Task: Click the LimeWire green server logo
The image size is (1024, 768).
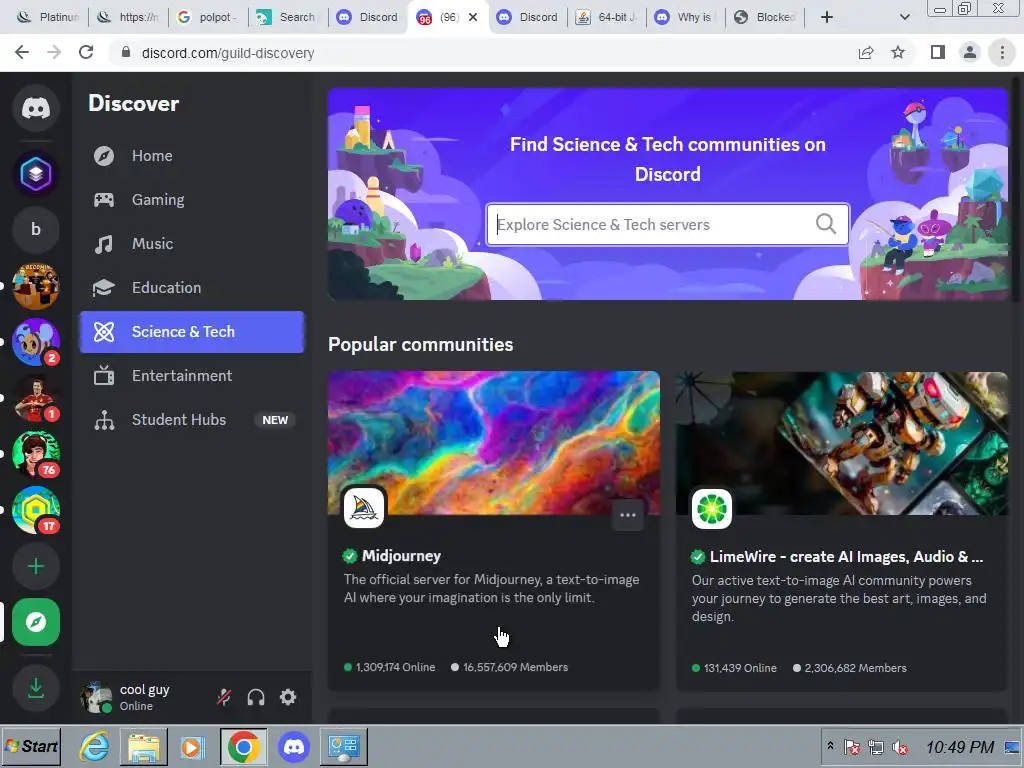Action: (x=712, y=509)
